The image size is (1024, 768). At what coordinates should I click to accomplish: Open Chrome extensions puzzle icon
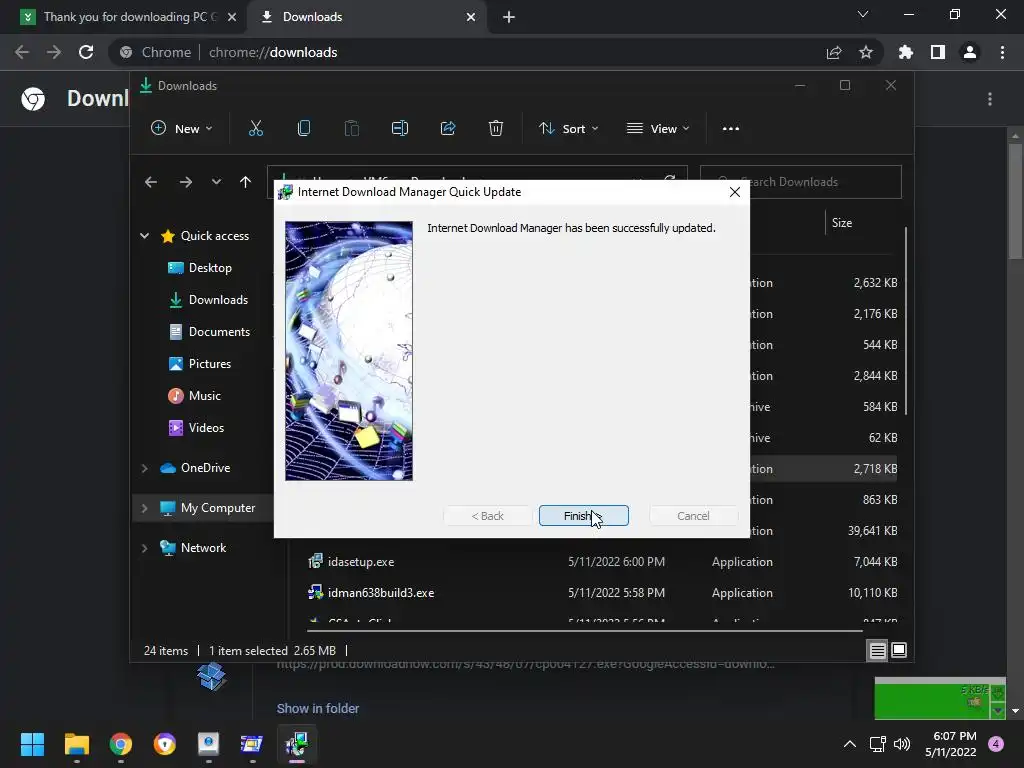point(906,52)
